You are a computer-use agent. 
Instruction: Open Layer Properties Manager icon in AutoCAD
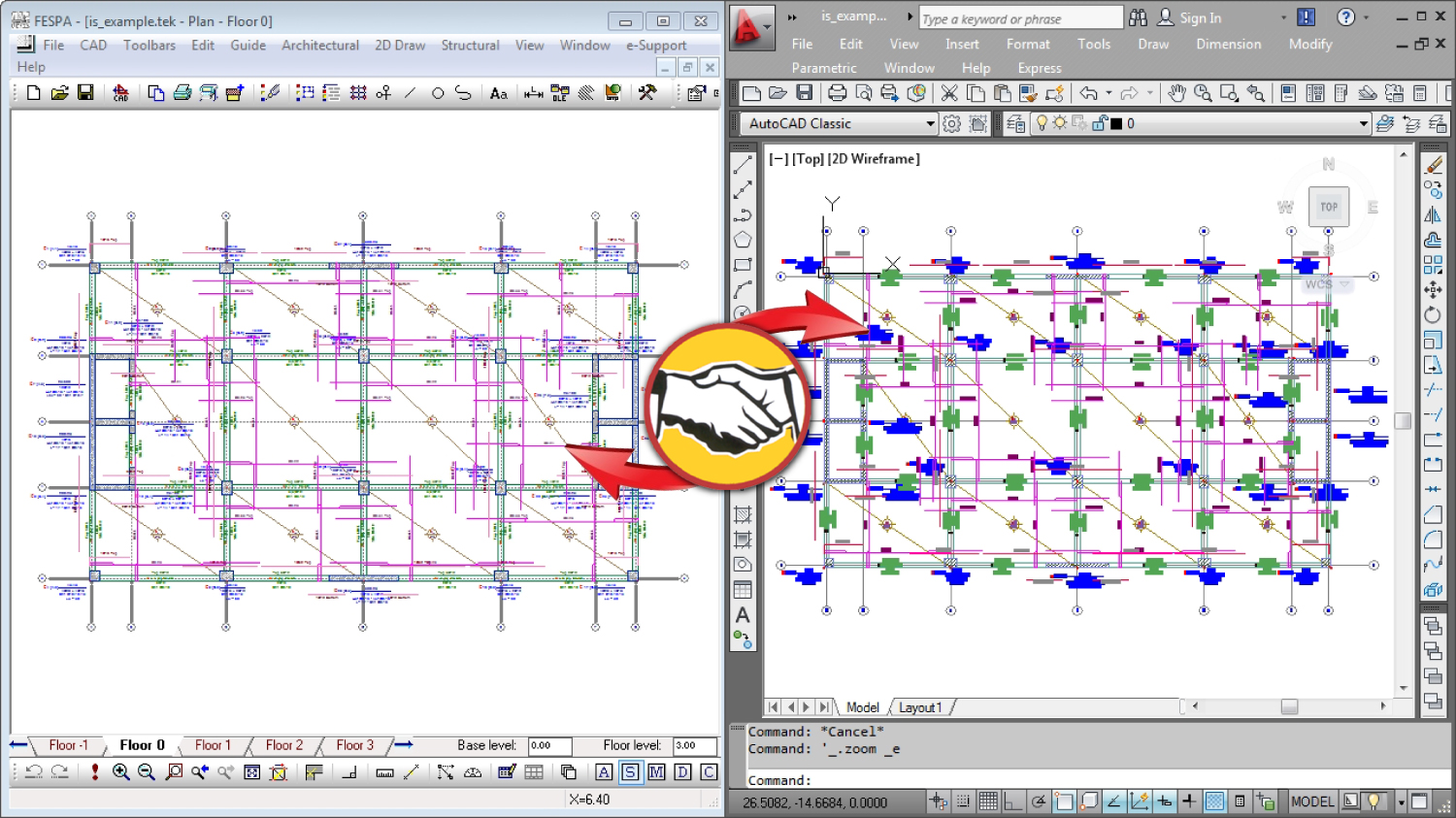(1015, 123)
